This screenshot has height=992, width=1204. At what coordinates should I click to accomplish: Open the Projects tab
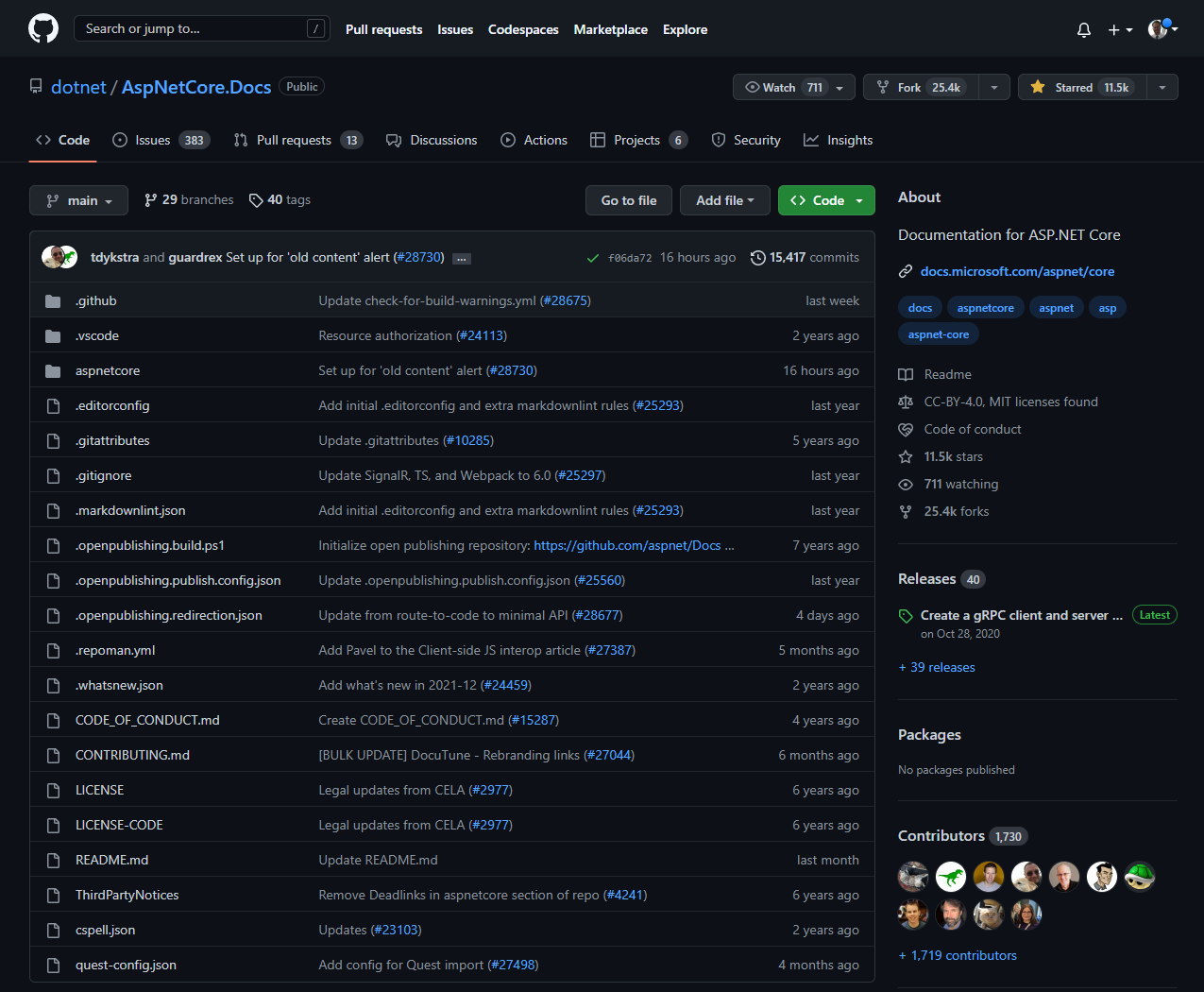coord(639,140)
